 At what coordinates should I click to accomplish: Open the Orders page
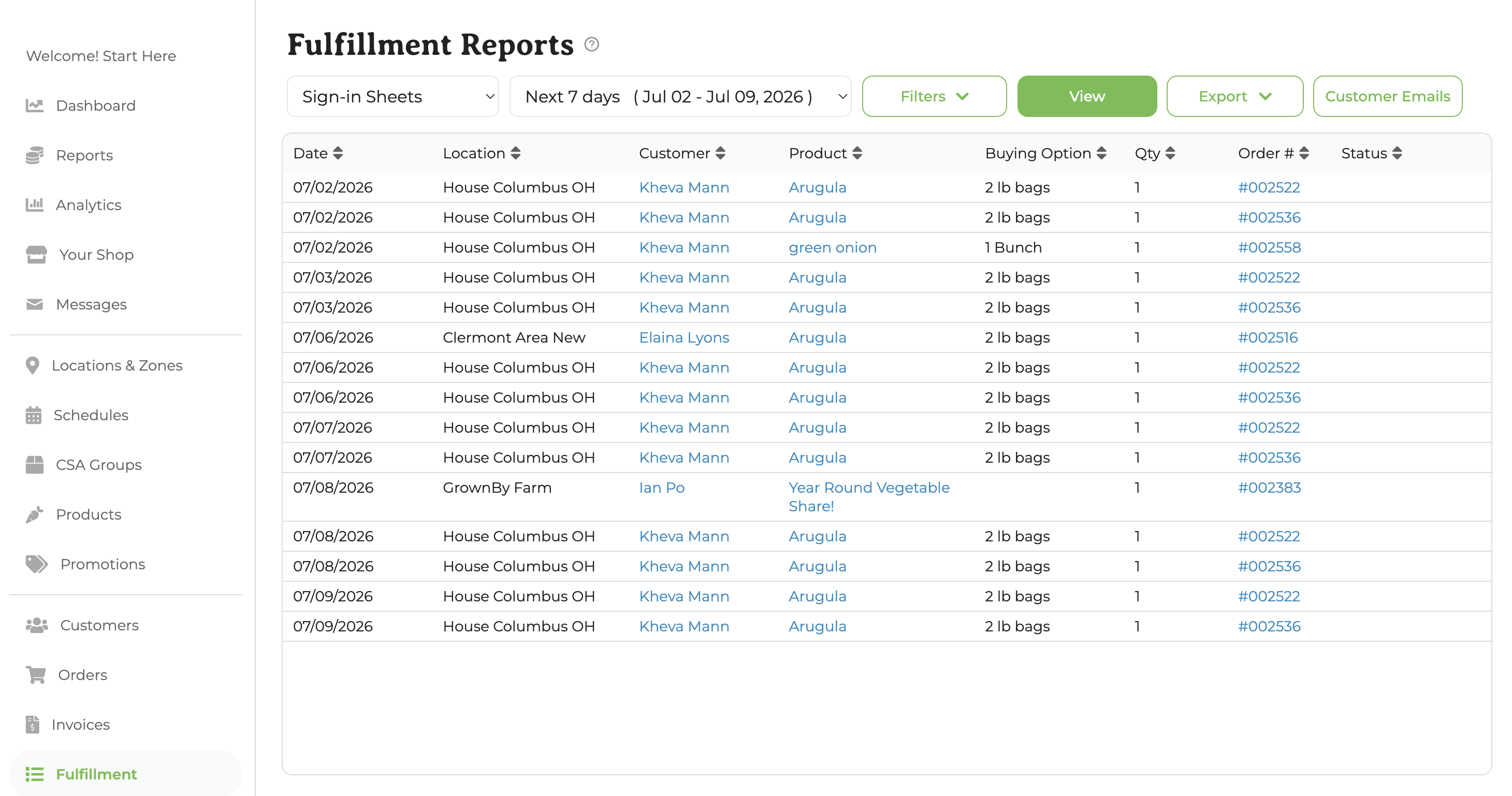(83, 675)
